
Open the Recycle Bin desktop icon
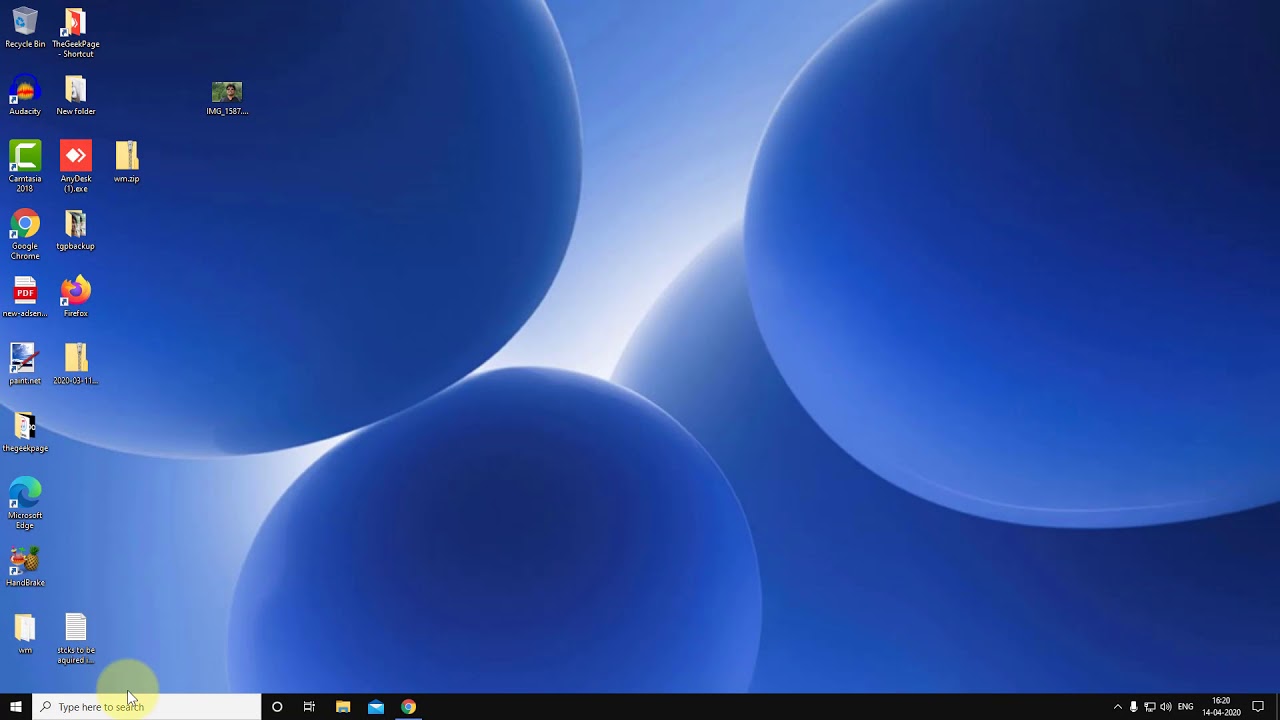(x=25, y=28)
